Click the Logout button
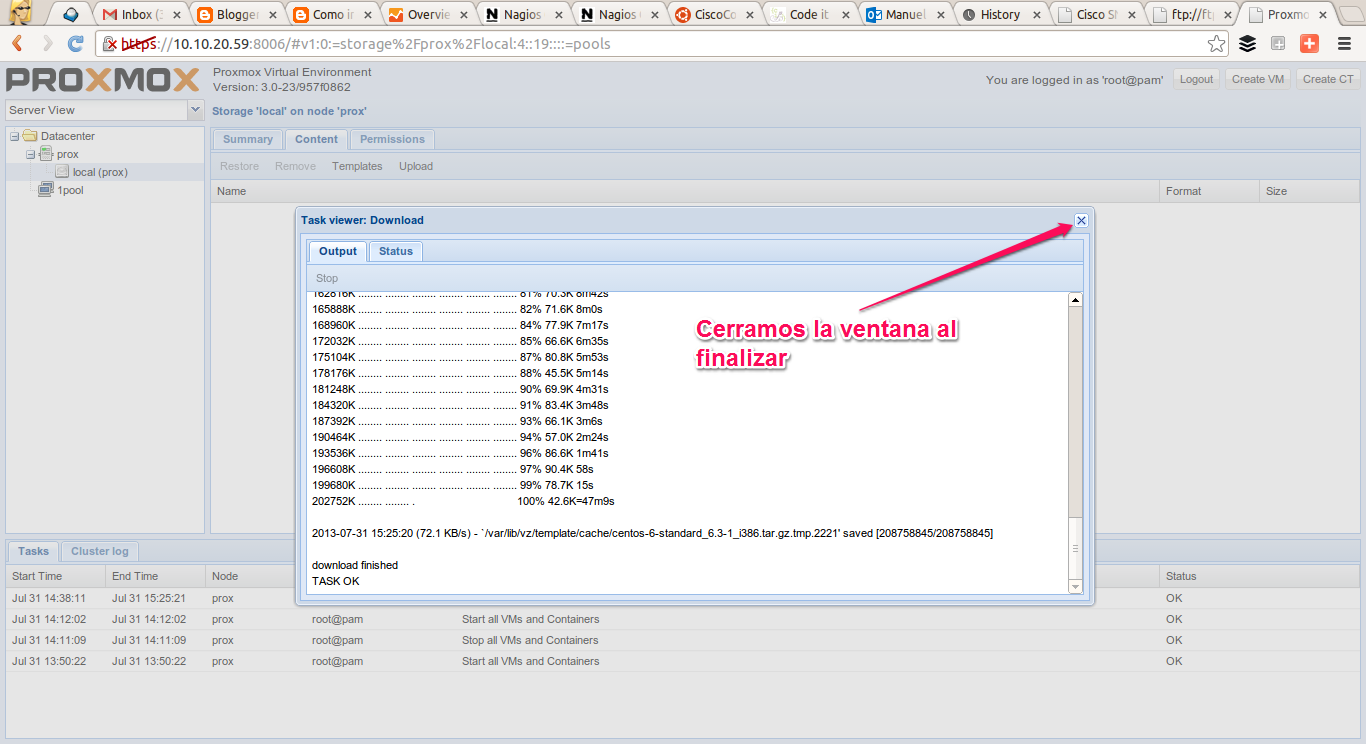This screenshot has width=1366, height=744. click(x=1196, y=79)
